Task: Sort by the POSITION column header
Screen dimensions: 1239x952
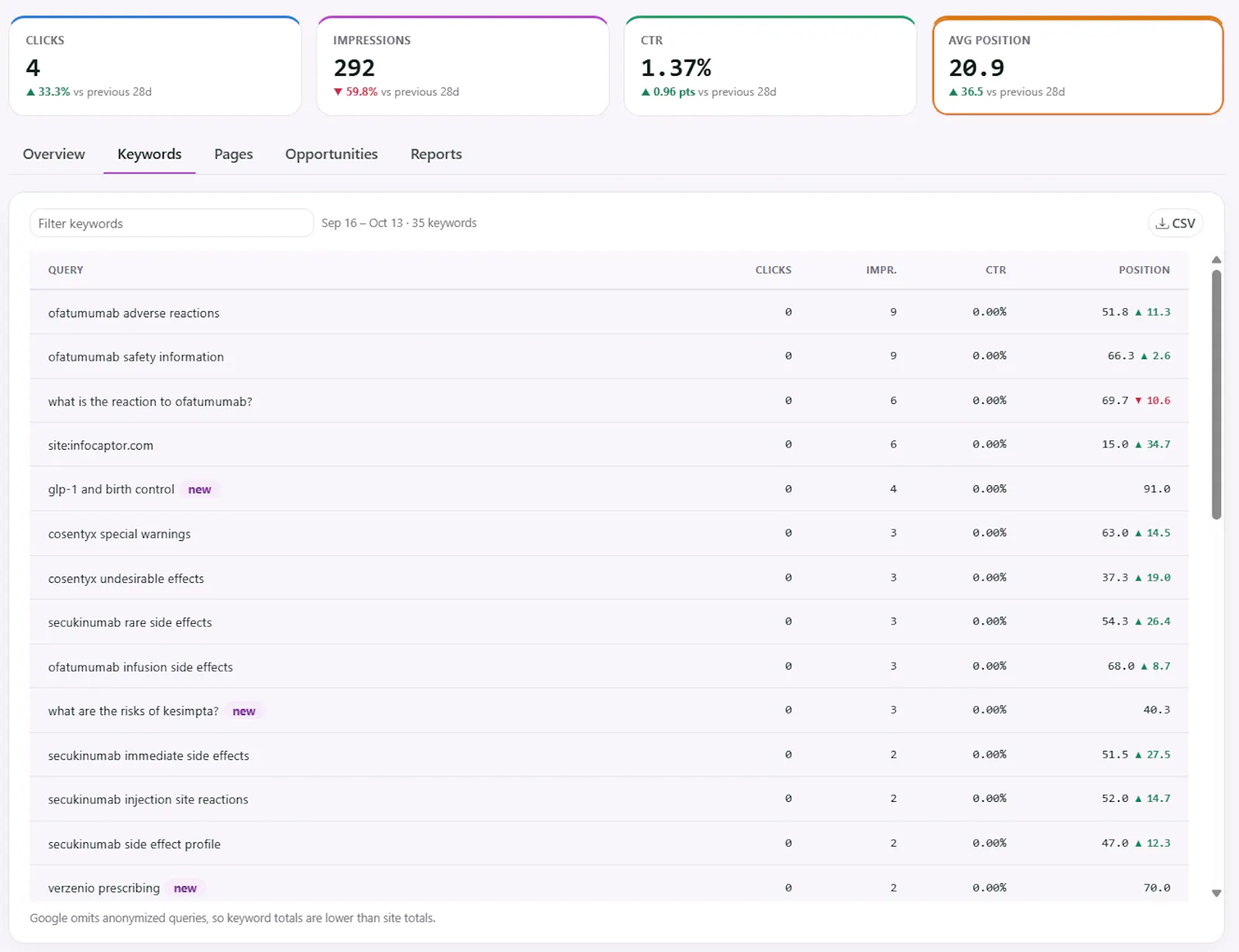Action: (1145, 270)
